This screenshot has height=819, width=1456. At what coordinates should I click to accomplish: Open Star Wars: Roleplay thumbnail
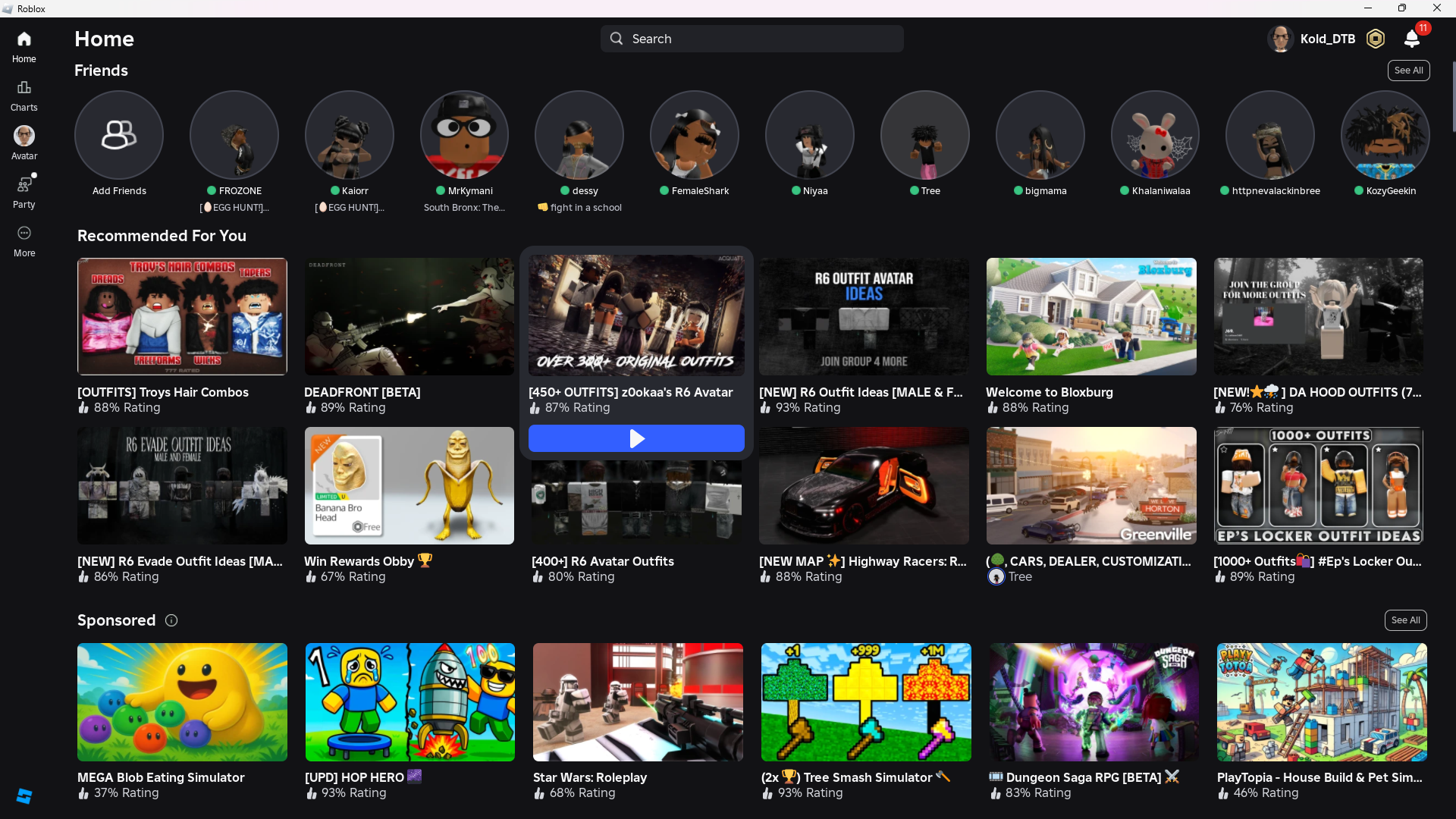pyautogui.click(x=638, y=702)
